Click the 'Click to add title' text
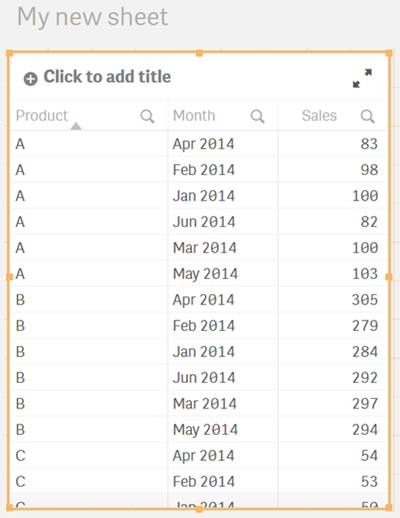400x518 pixels. 107,77
